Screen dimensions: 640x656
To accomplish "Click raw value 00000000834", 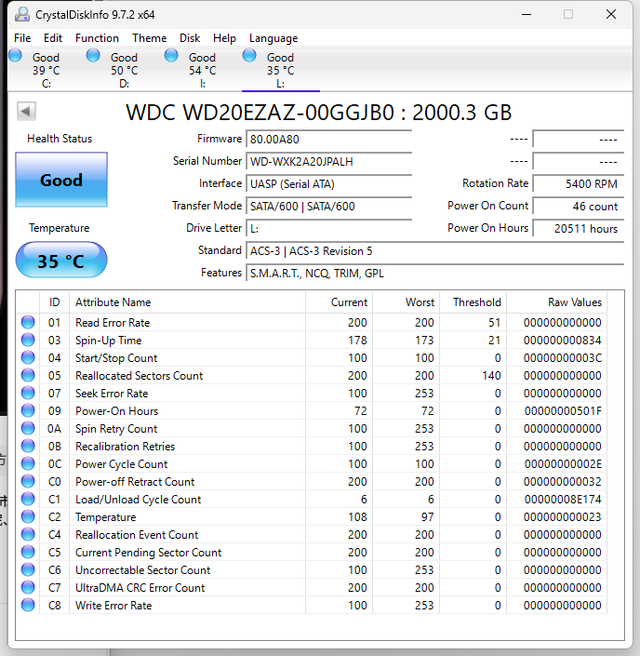I will click(x=563, y=340).
